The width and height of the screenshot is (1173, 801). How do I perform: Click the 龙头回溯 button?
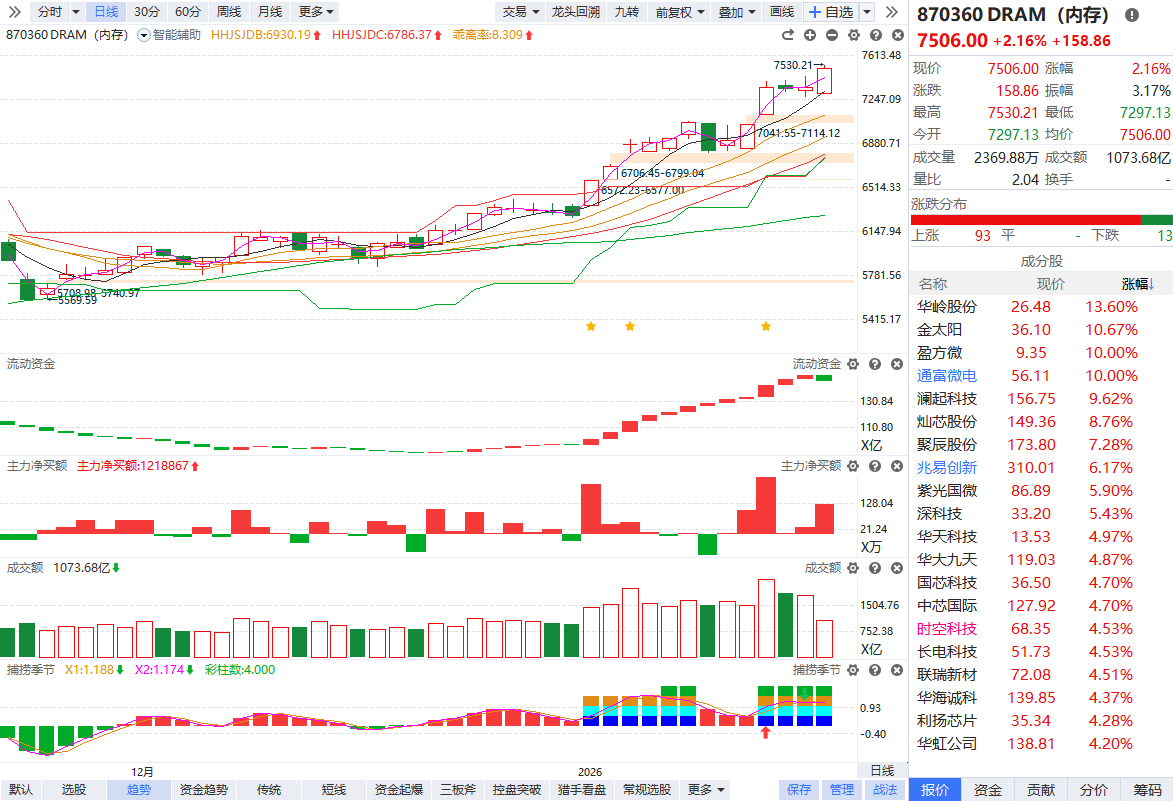[x=576, y=12]
